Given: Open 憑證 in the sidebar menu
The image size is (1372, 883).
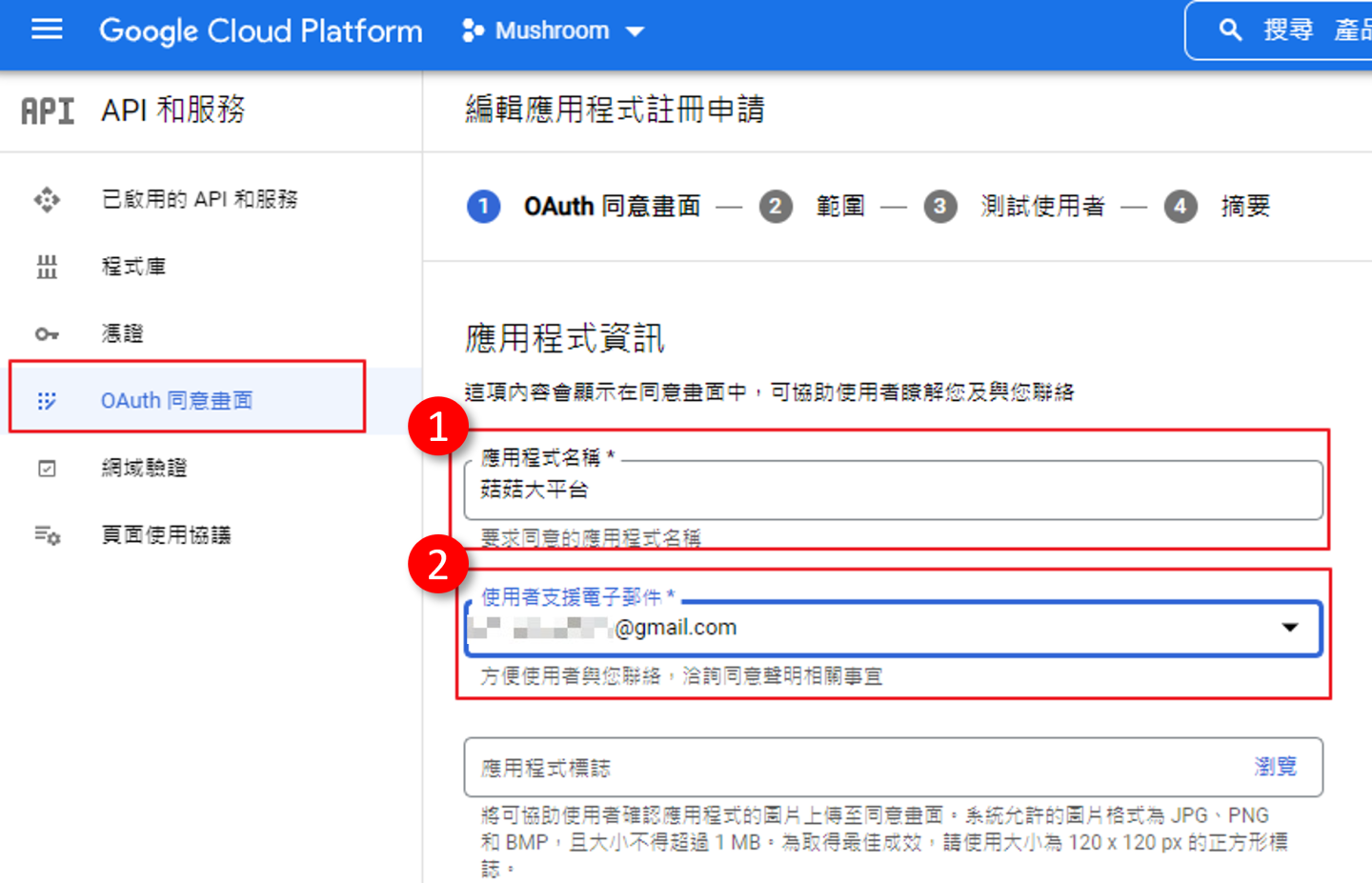Looking at the screenshot, I should coord(122,334).
